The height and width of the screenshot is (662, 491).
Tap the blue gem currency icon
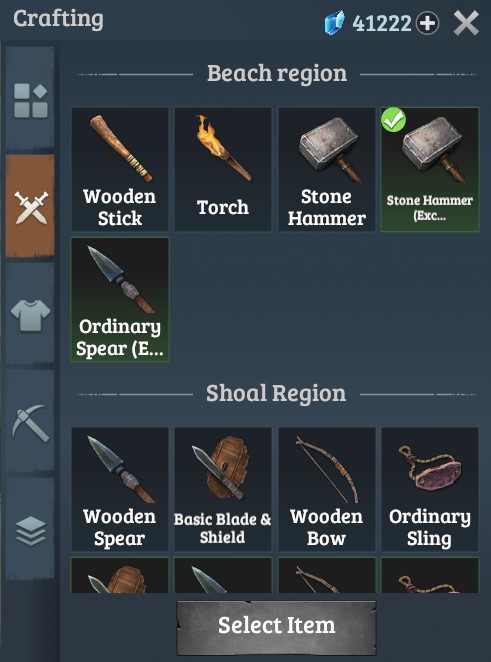[x=334, y=23]
